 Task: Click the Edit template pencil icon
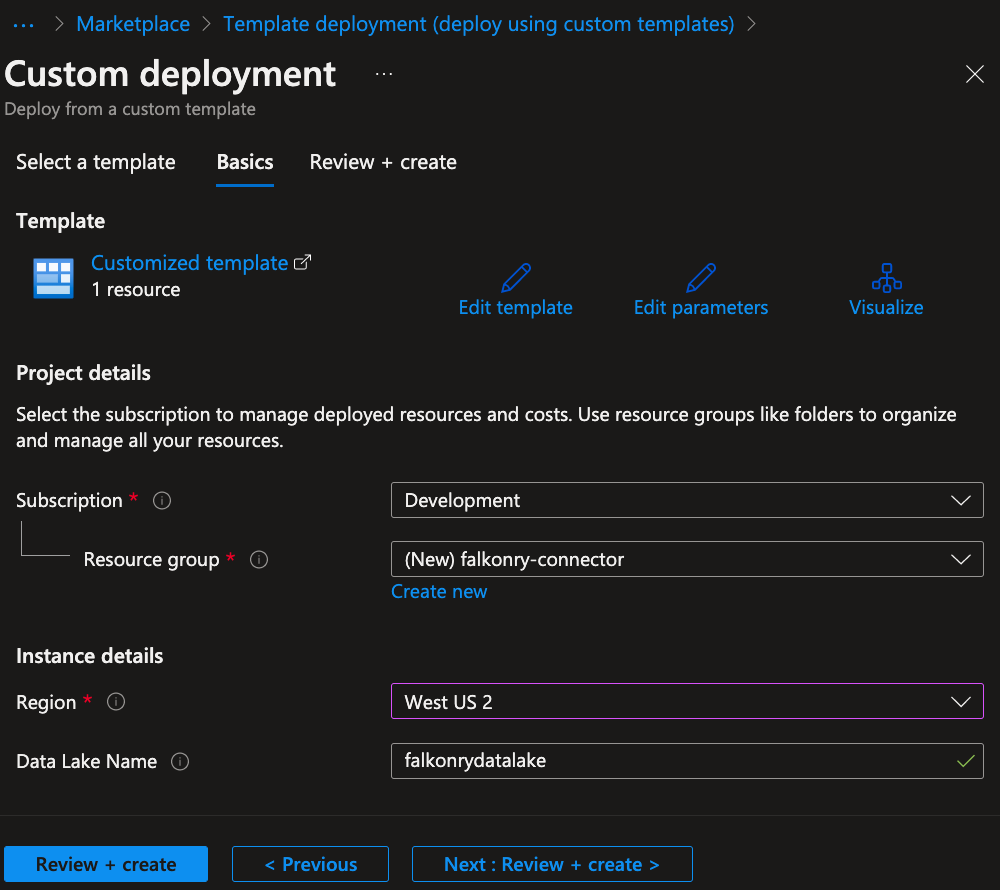coord(515,277)
